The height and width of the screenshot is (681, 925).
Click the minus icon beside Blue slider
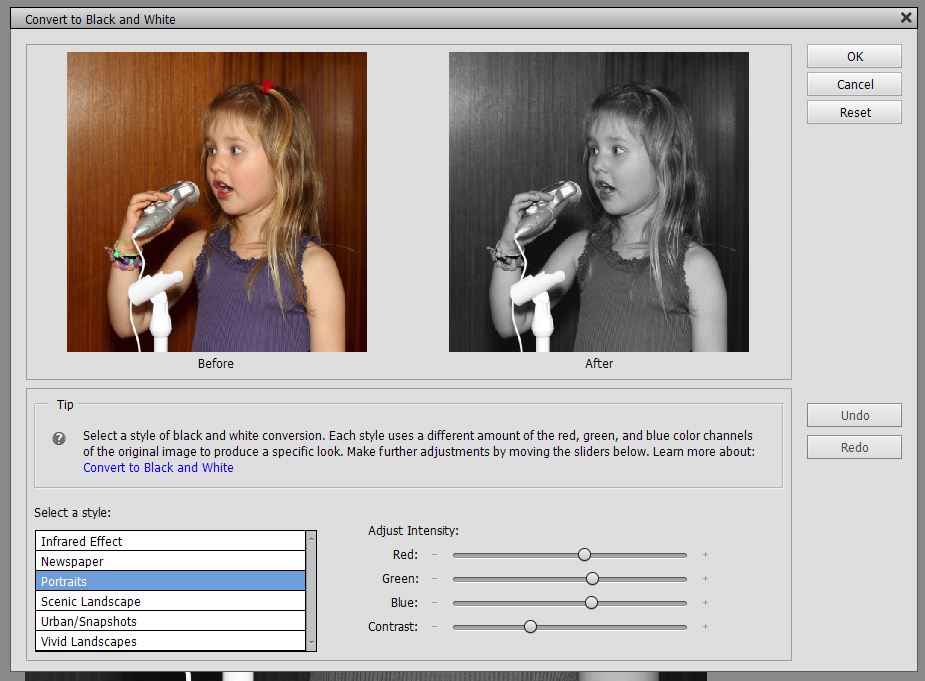434,602
